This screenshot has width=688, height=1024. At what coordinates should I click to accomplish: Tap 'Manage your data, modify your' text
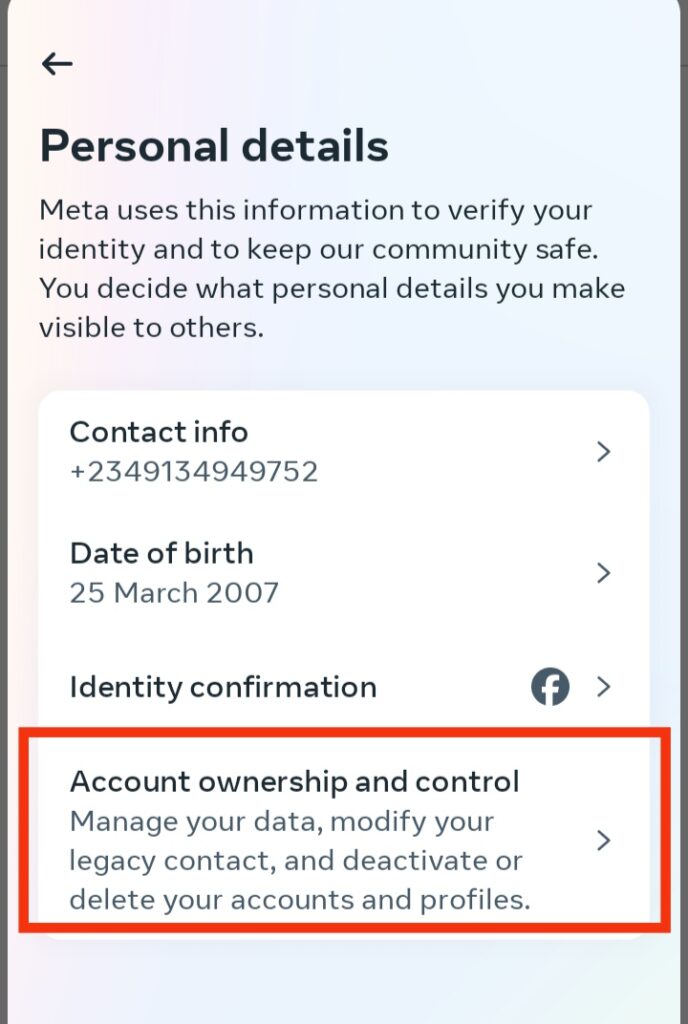pyautogui.click(x=281, y=822)
